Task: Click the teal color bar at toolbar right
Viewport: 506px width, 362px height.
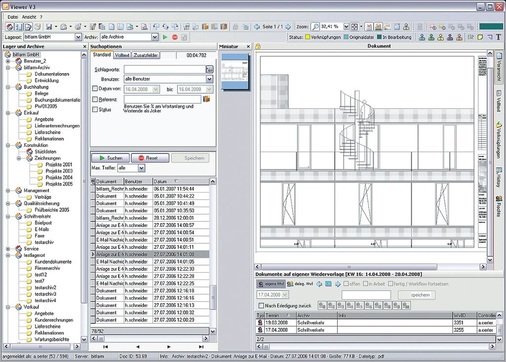Action: pos(491,26)
